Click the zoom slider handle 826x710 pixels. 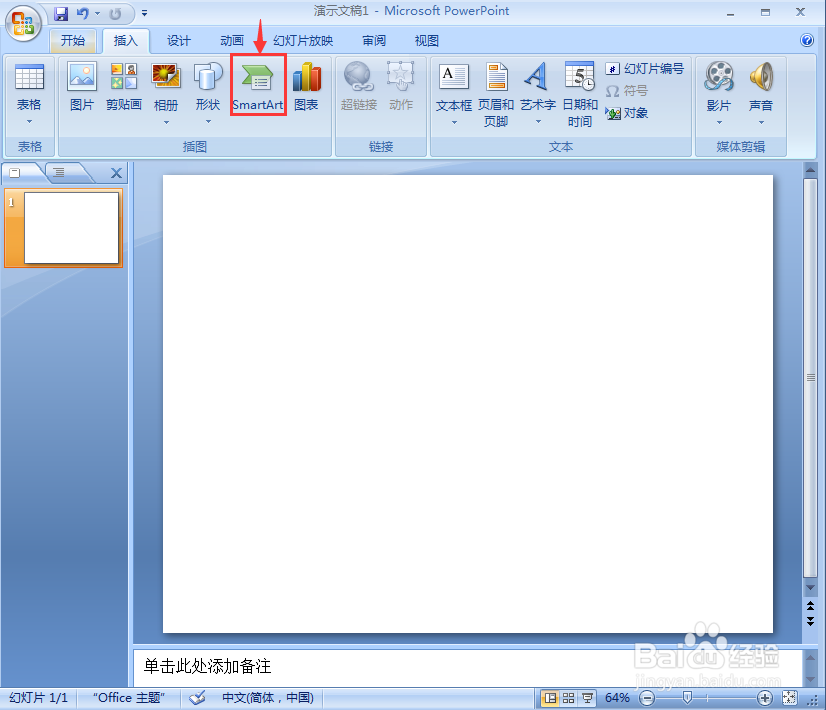pyautogui.click(x=687, y=698)
